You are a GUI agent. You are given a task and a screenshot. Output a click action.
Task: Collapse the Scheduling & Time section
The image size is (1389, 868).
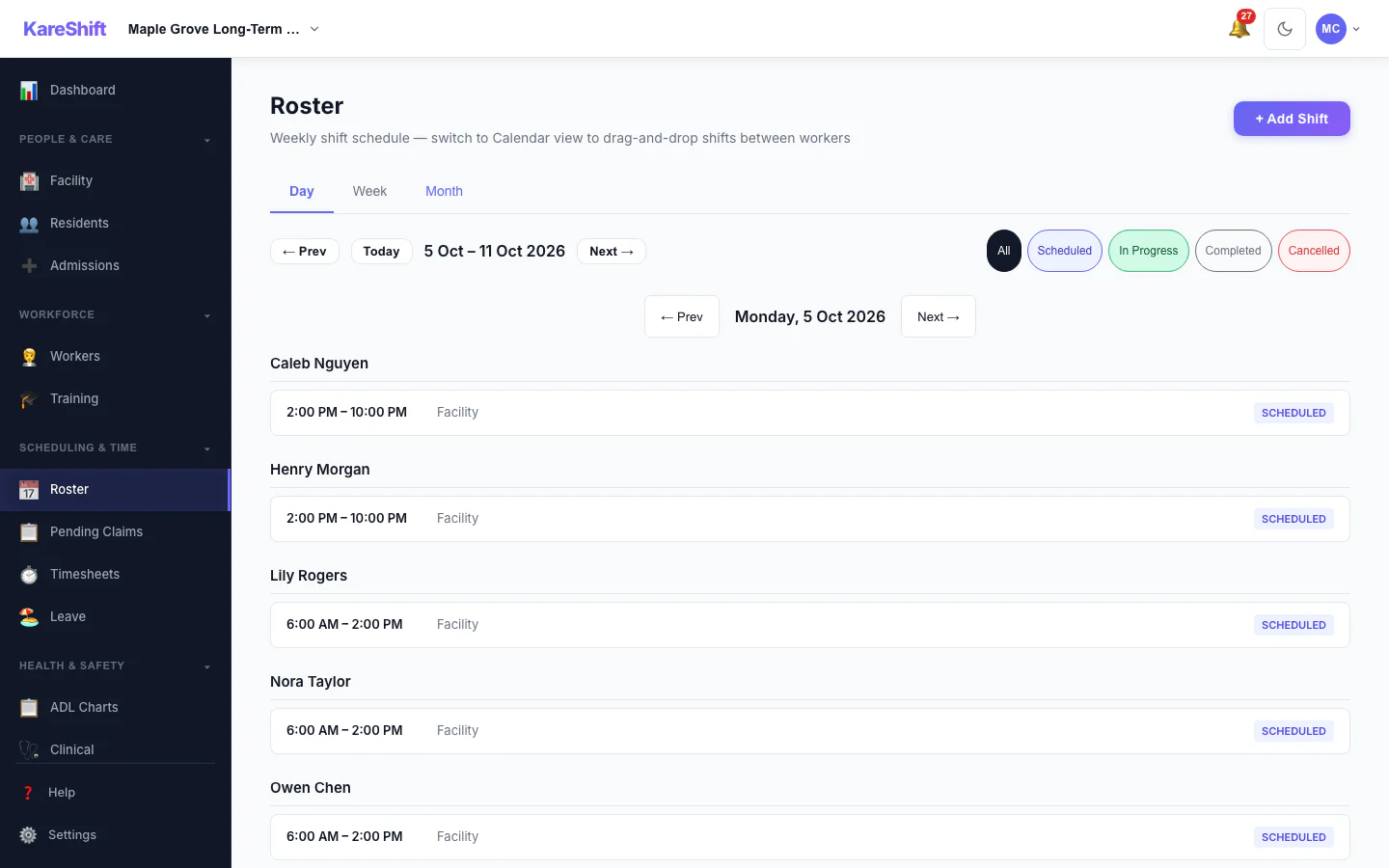[x=116, y=448]
